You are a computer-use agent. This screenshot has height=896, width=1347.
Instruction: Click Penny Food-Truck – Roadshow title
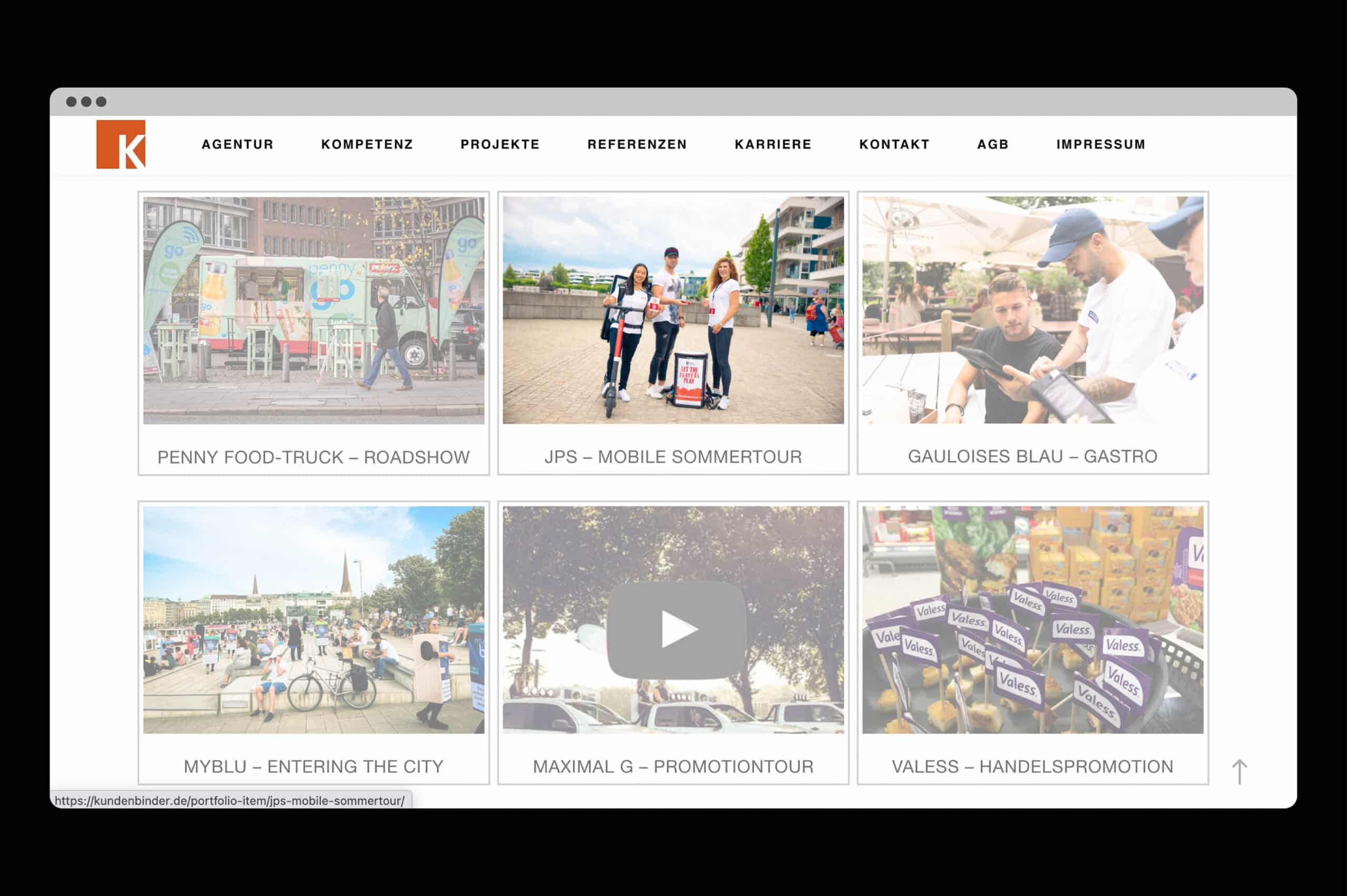point(314,457)
